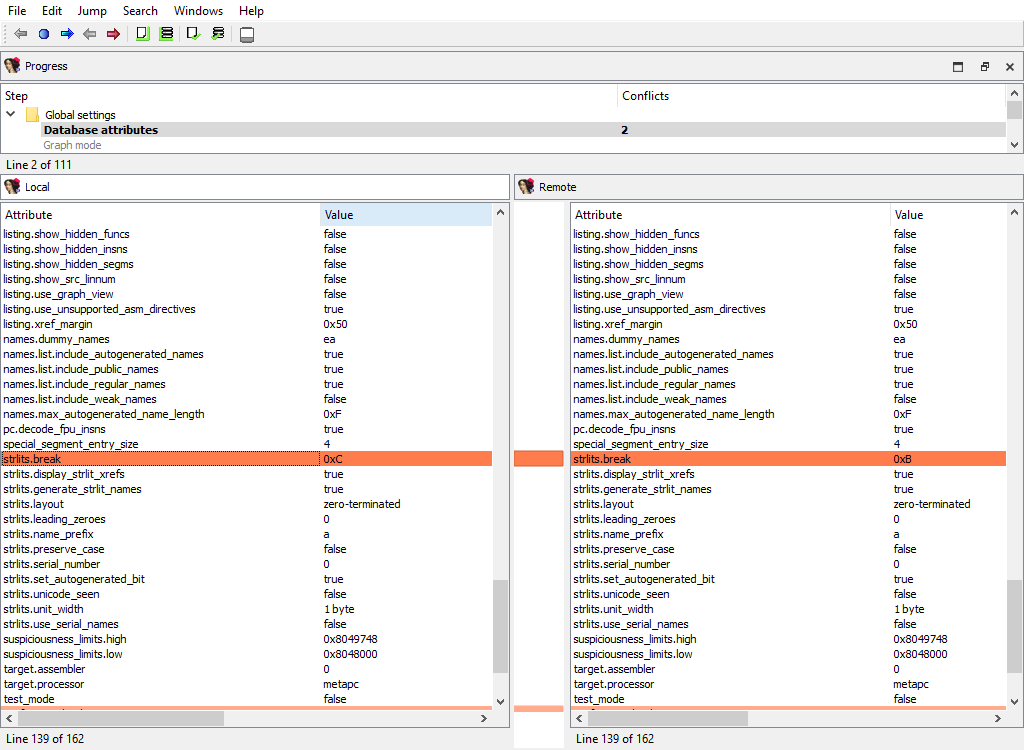
Task: Click the stacked list icon with green checkmark
Action: coord(218,34)
